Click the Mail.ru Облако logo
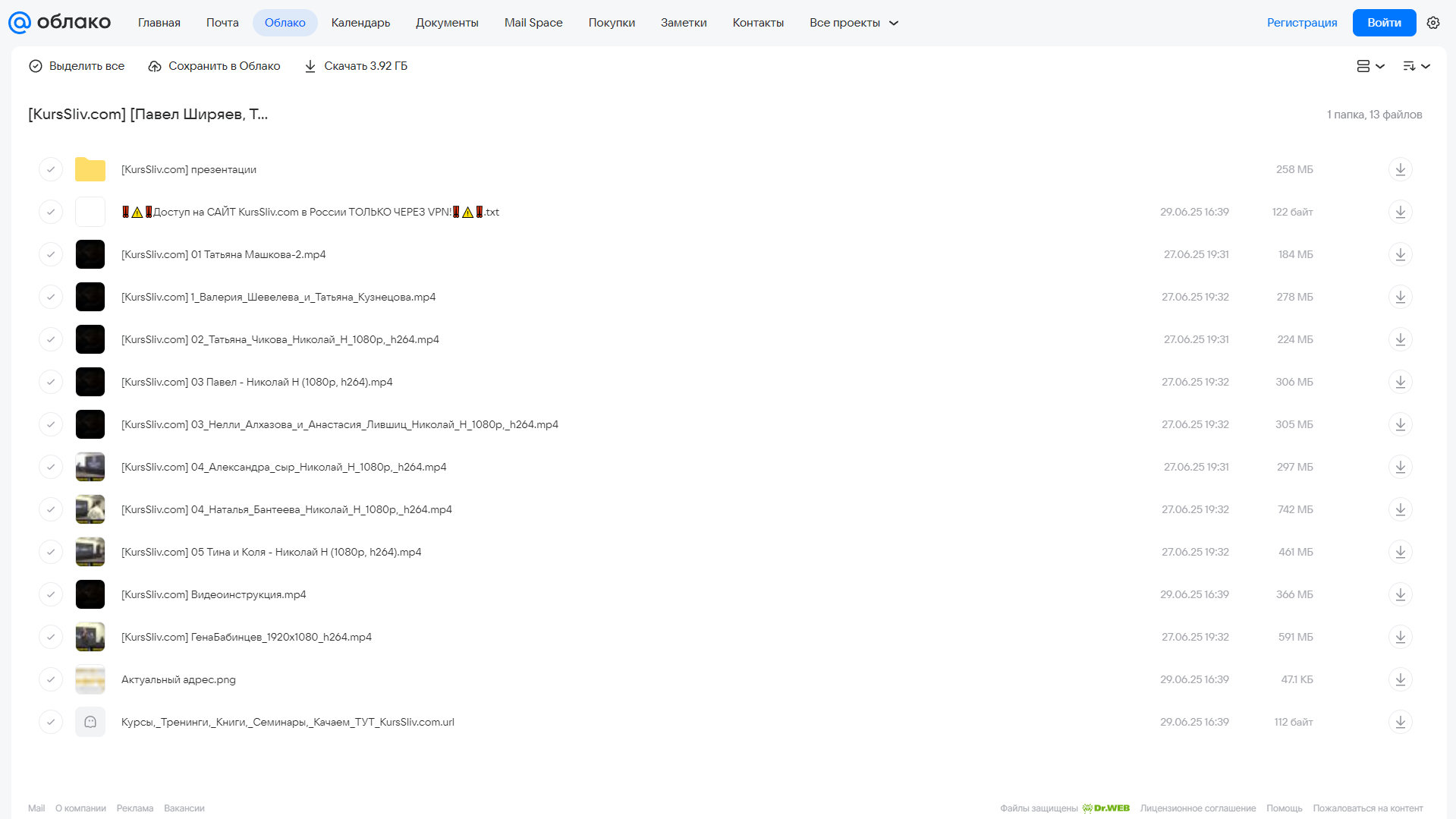The height and width of the screenshot is (819, 1456). coord(59,23)
